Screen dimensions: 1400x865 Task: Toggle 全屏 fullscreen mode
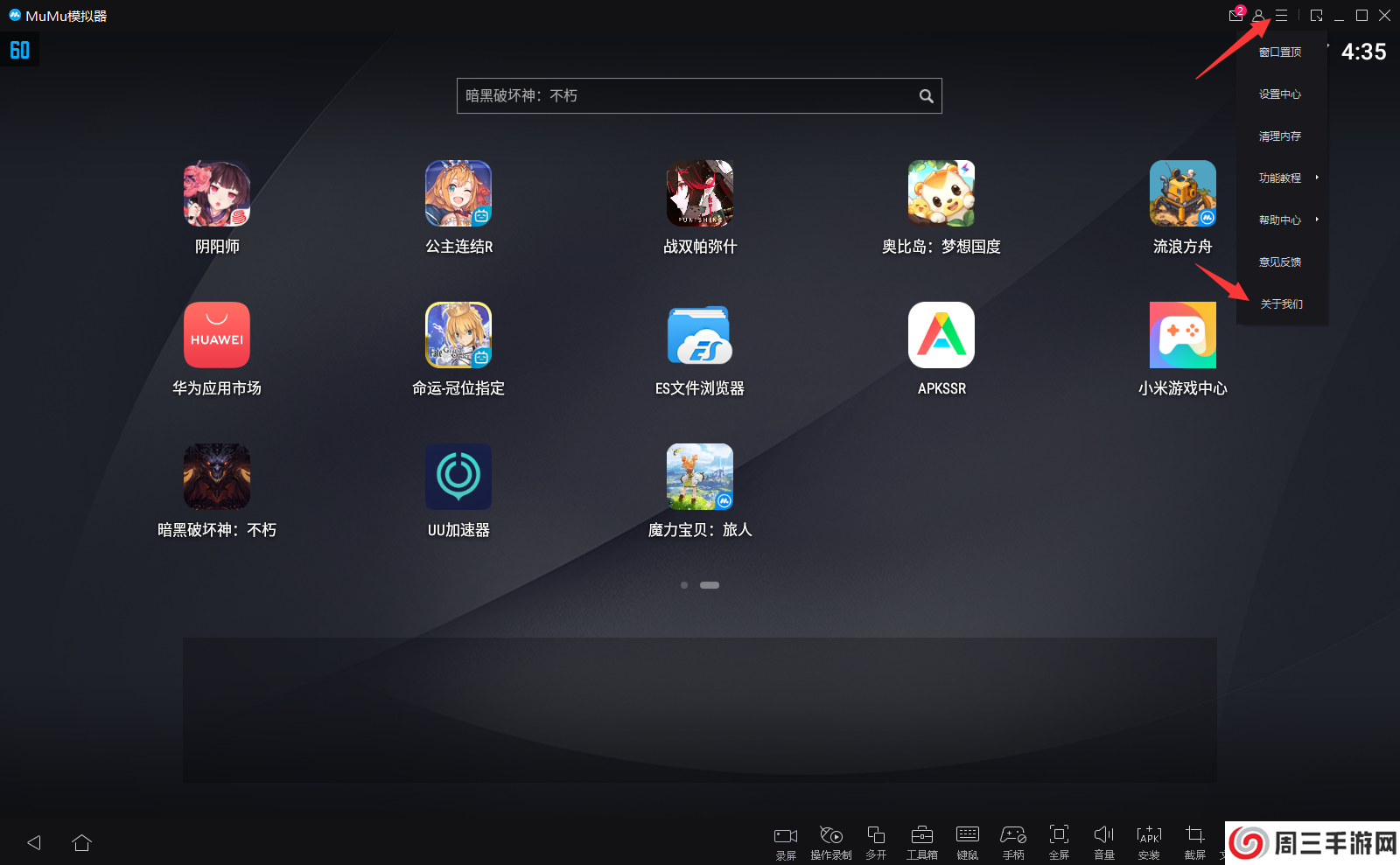coord(1059,842)
